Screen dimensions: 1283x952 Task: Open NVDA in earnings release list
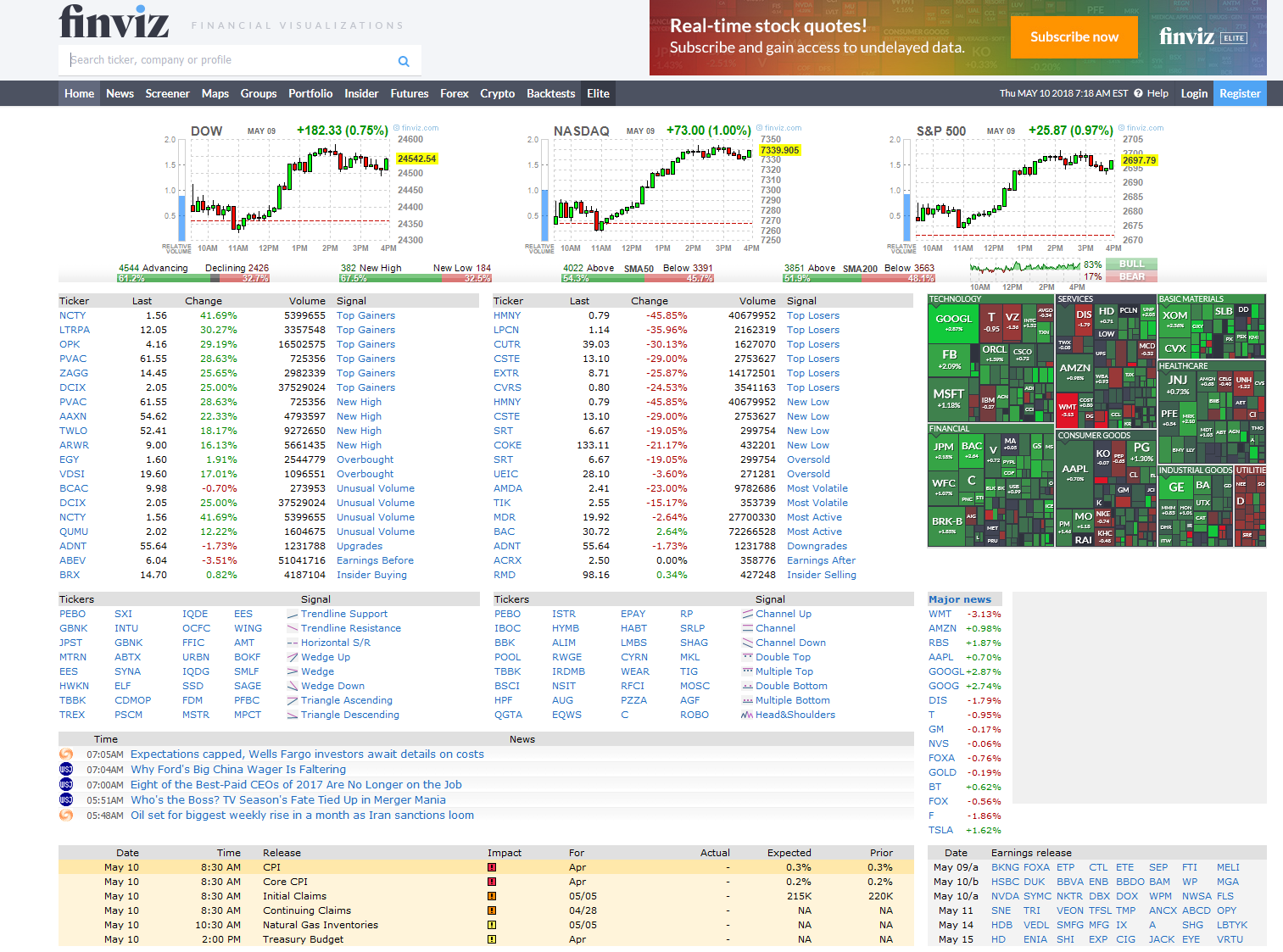1005,896
